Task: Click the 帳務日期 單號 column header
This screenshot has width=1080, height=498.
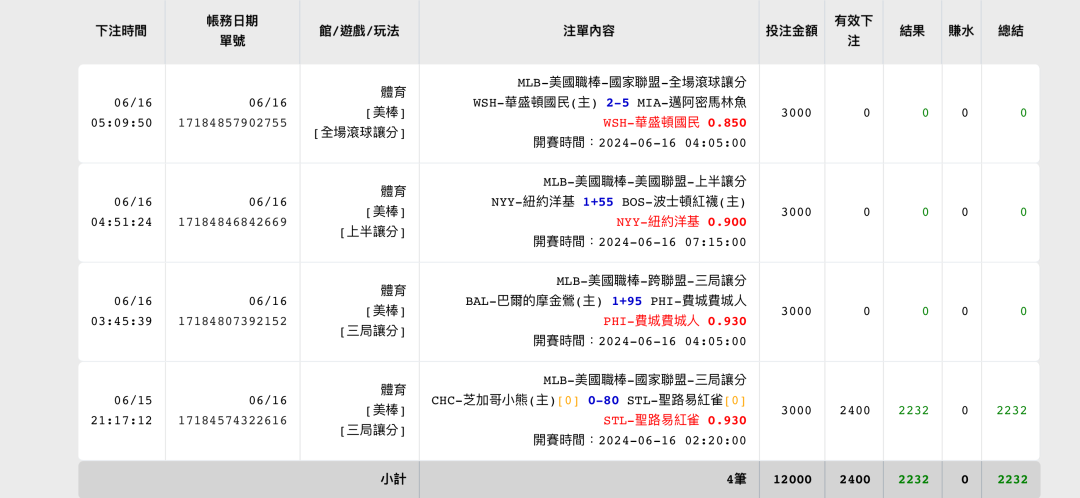Action: (232, 31)
